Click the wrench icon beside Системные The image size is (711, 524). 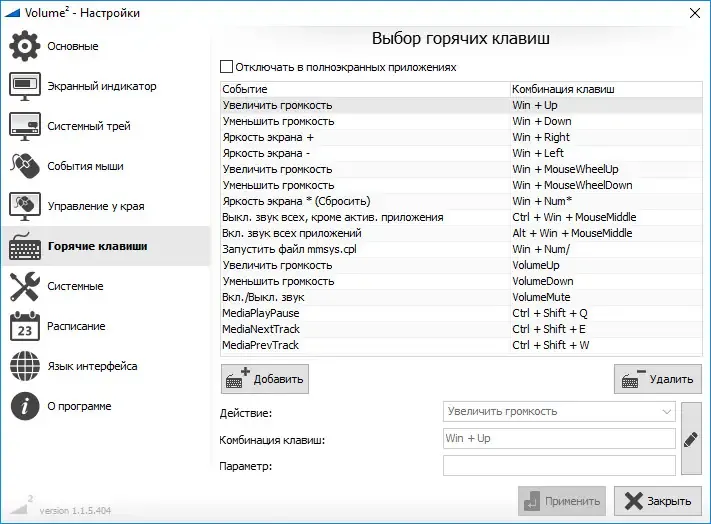coord(24,286)
